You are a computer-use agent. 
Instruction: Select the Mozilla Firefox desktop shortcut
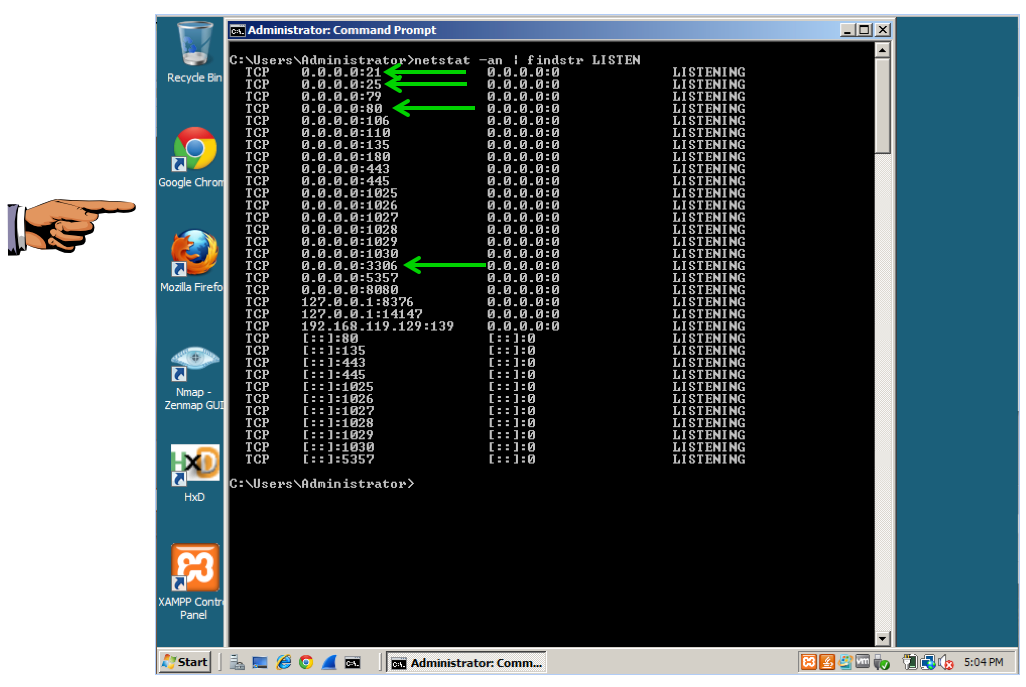click(194, 261)
